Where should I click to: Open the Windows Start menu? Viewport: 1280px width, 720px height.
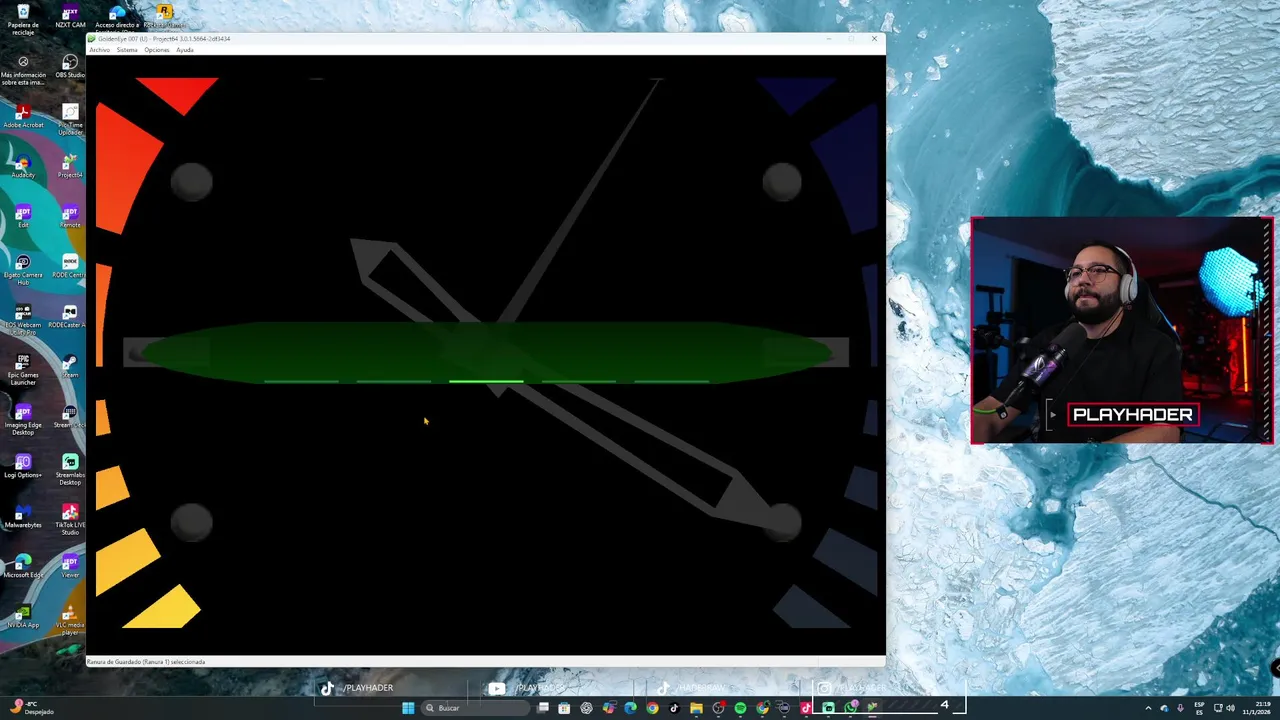tap(408, 708)
